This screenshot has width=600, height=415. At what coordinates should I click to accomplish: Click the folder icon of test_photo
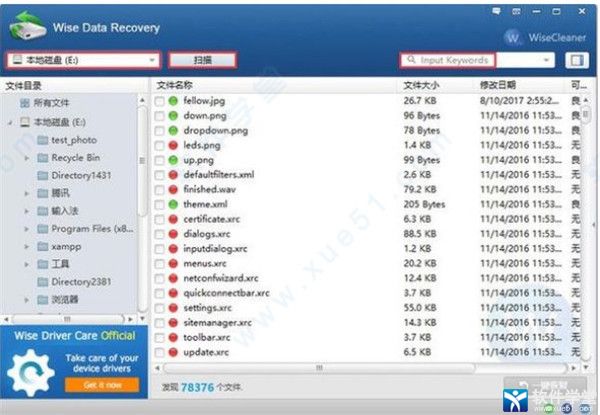point(42,140)
